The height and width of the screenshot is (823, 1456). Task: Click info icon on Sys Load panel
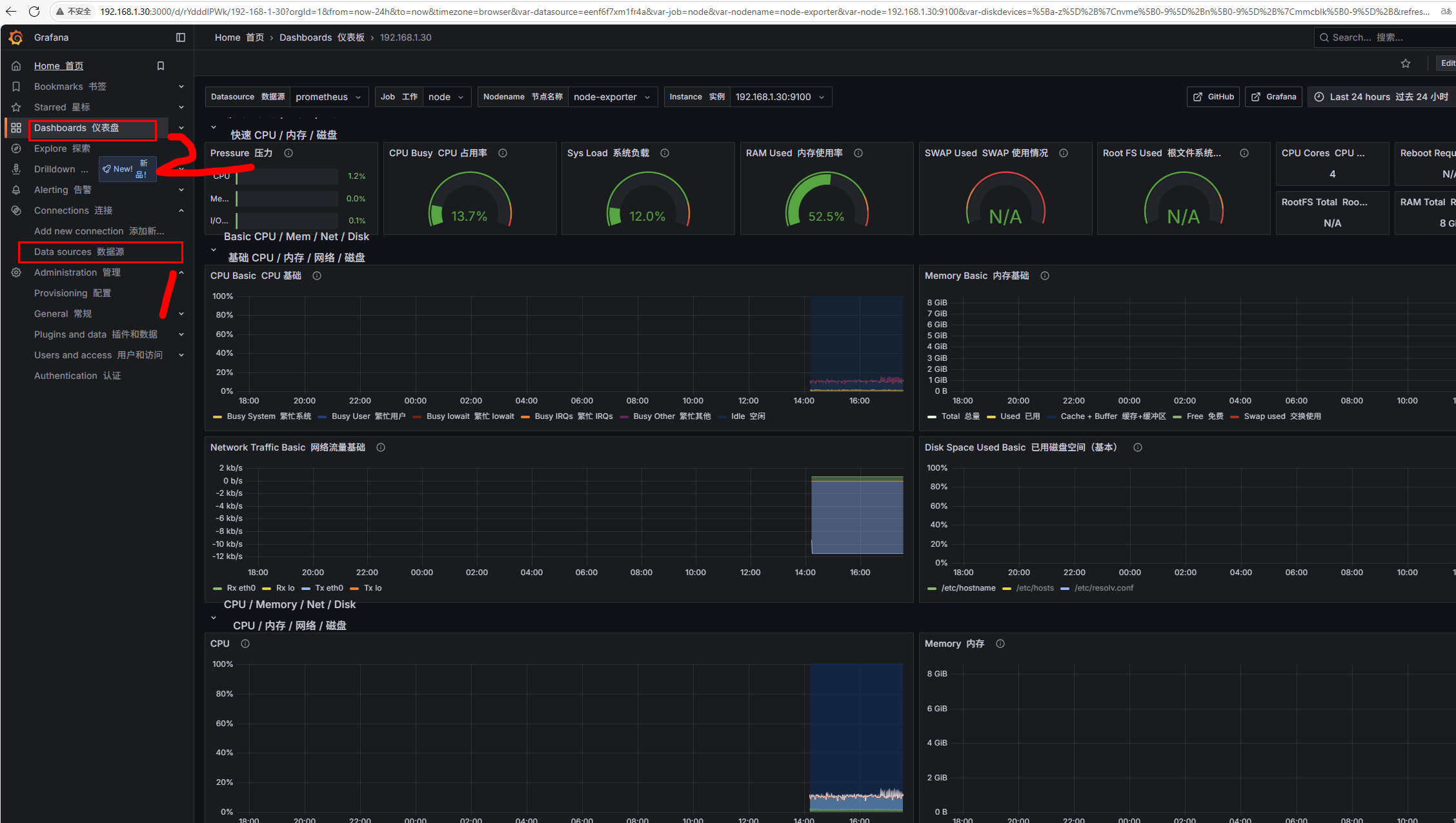pos(665,153)
